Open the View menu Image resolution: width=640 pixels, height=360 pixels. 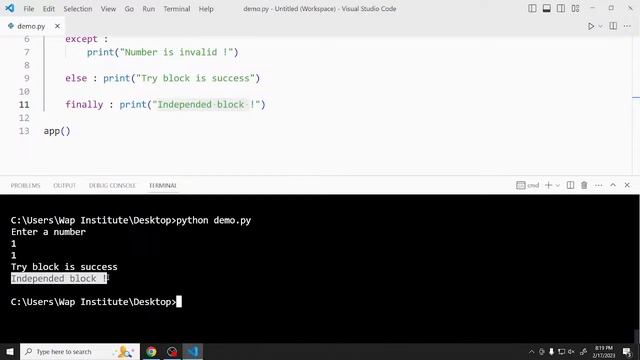point(108,9)
